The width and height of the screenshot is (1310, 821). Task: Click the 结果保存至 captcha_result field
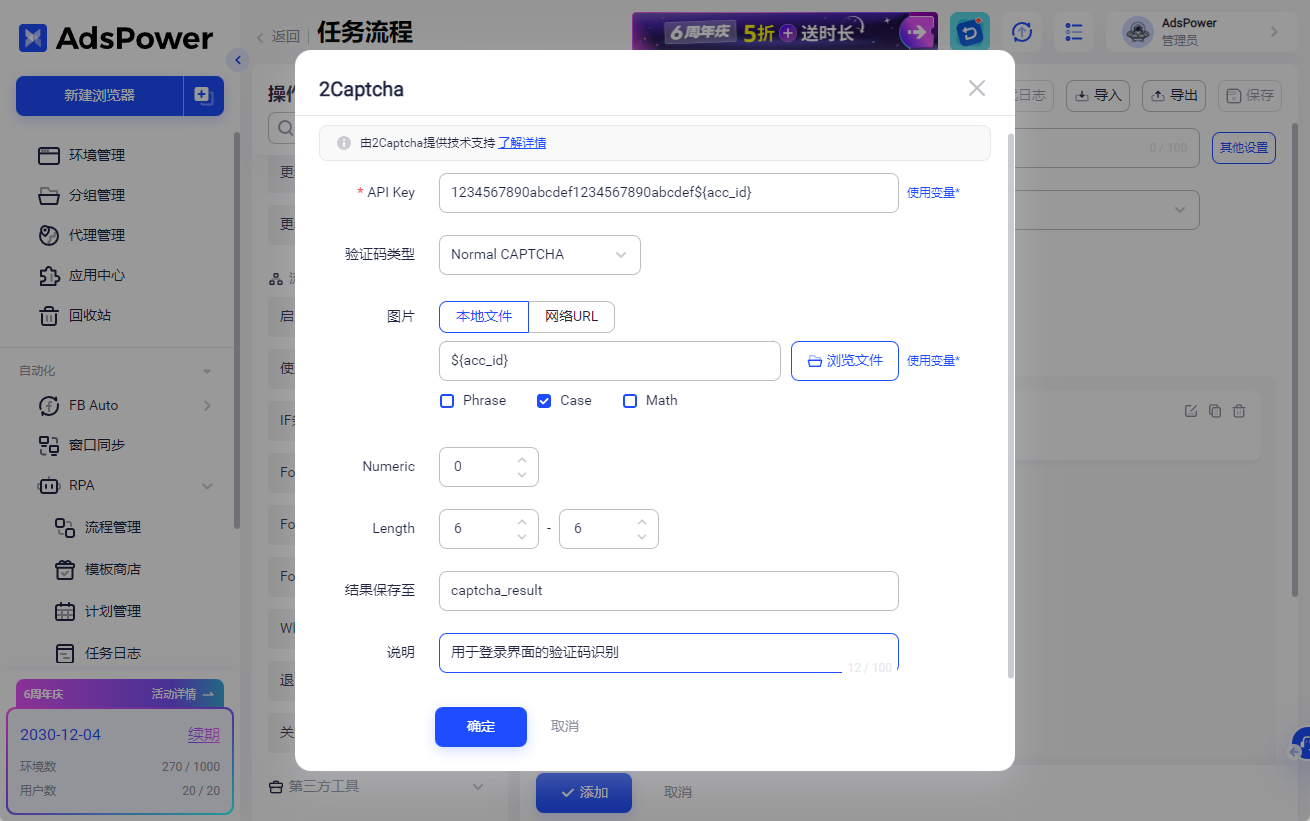tap(668, 591)
